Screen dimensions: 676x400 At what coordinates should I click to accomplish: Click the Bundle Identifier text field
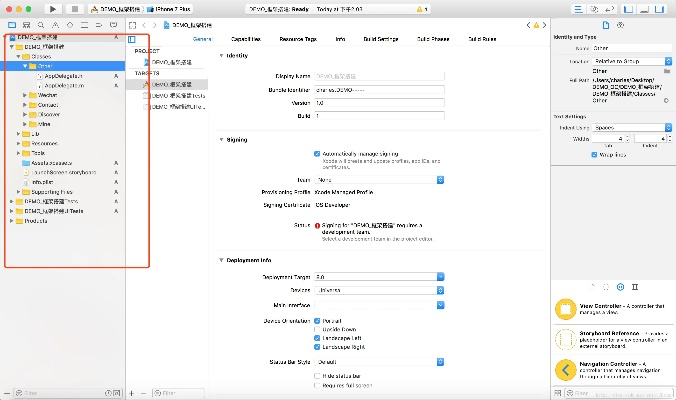pos(379,89)
